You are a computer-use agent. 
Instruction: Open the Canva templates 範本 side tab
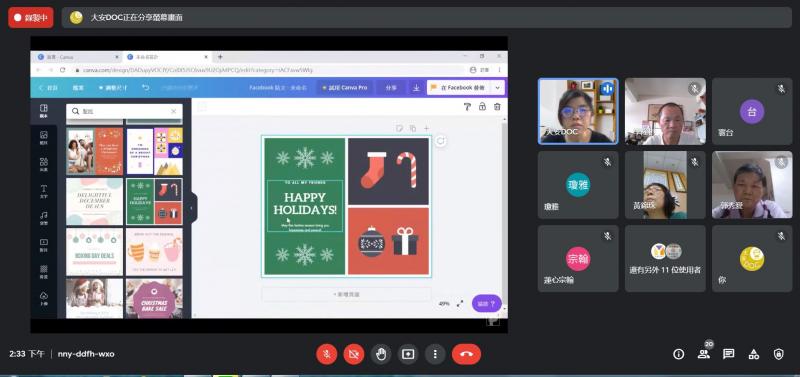[x=44, y=111]
